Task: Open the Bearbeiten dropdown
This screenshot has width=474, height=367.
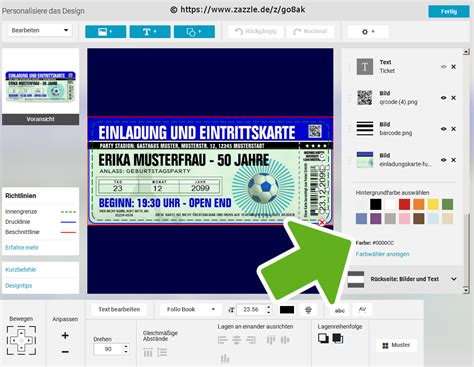Action: (x=40, y=30)
